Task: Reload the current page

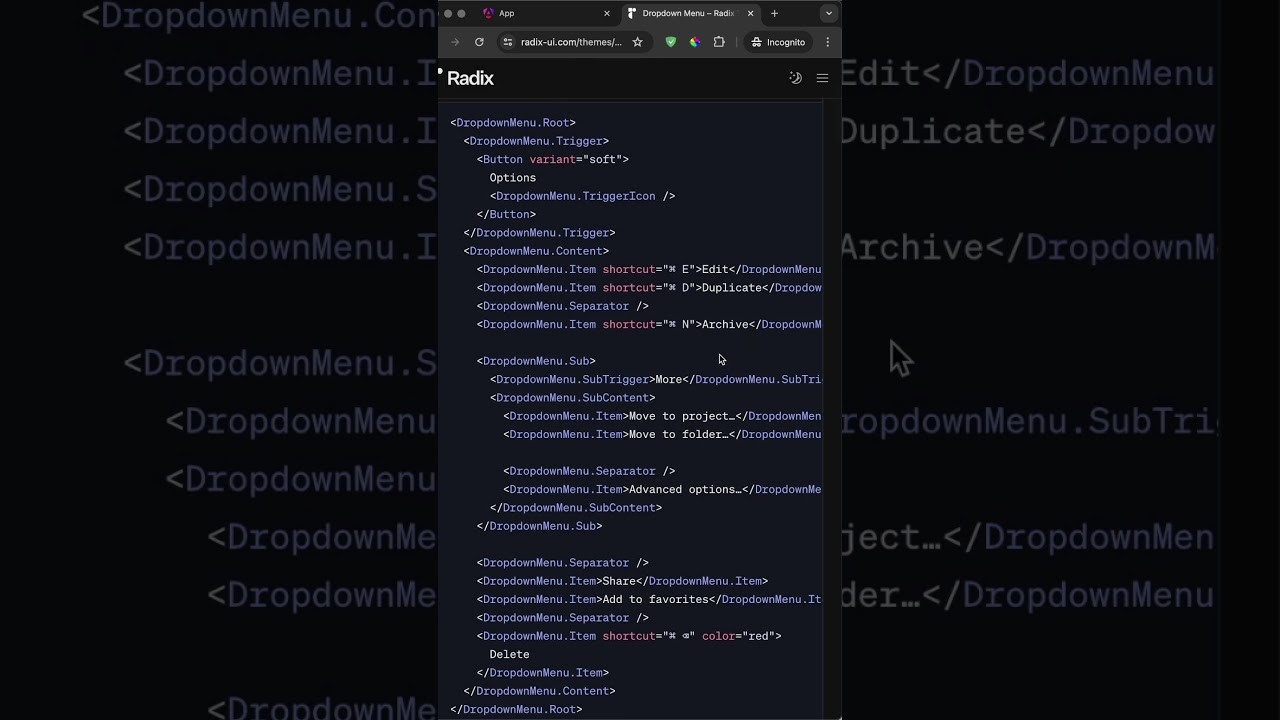Action: pyautogui.click(x=479, y=42)
